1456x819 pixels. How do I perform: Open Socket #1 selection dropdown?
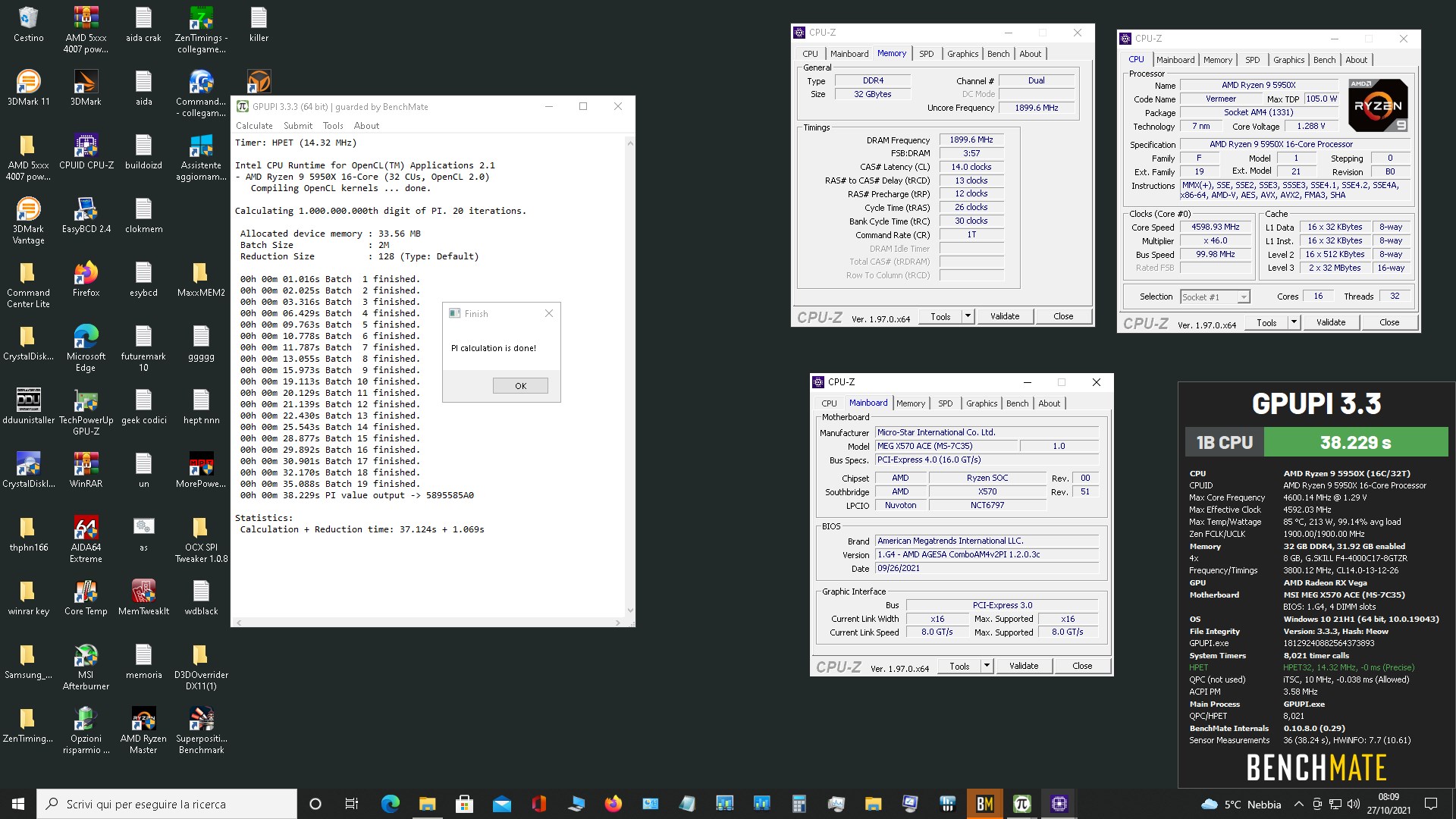[x=1215, y=297]
